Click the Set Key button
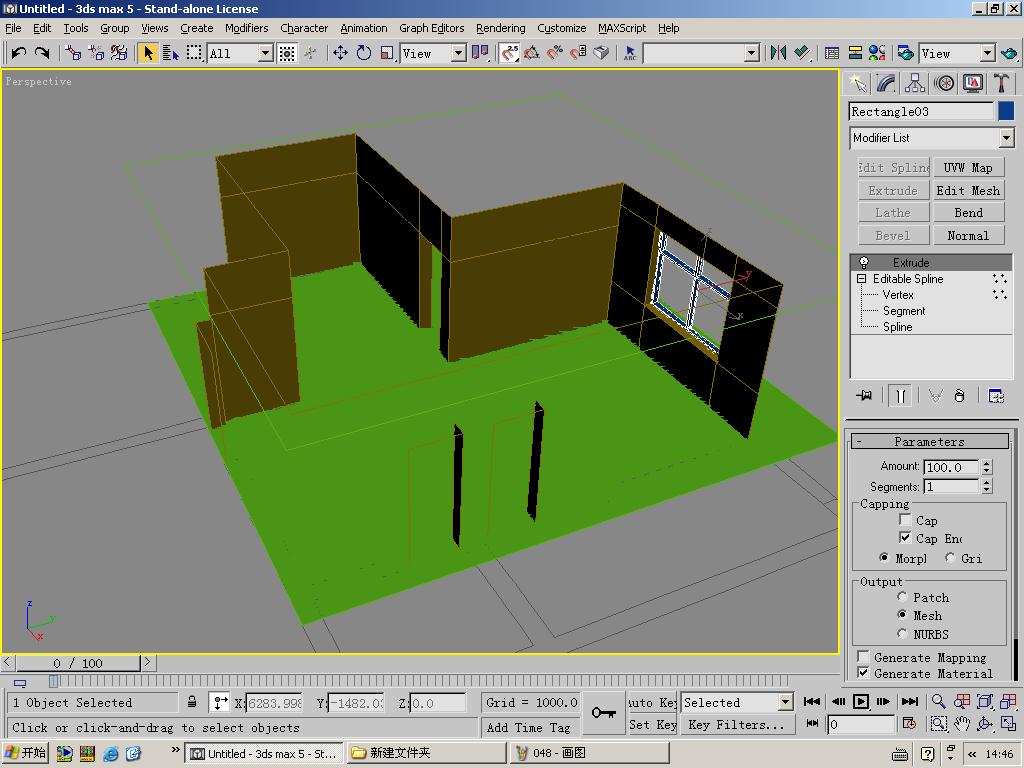Viewport: 1024px width, 768px height. click(652, 725)
